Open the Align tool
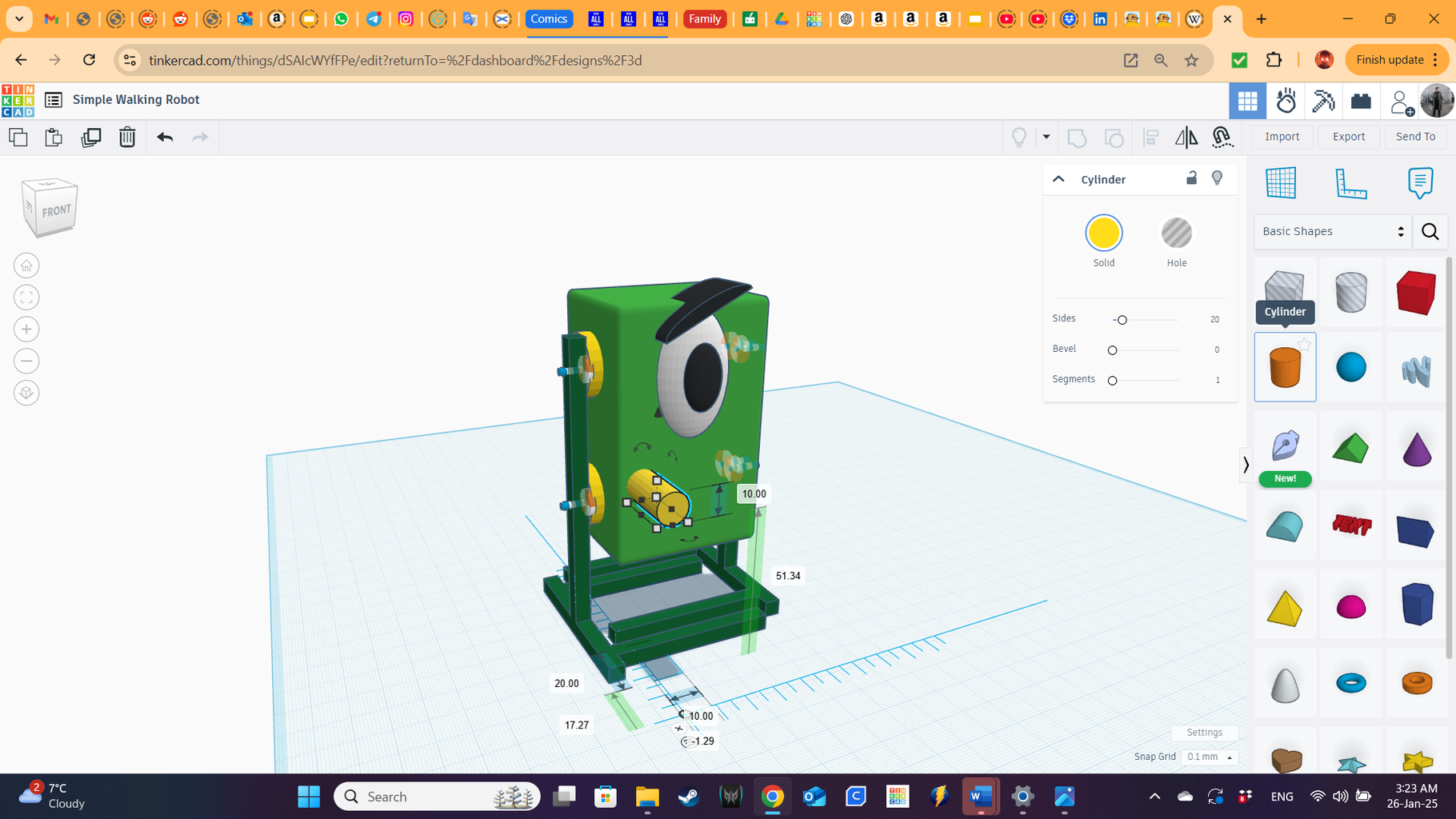Image resolution: width=1456 pixels, height=819 pixels. pyautogui.click(x=1150, y=137)
